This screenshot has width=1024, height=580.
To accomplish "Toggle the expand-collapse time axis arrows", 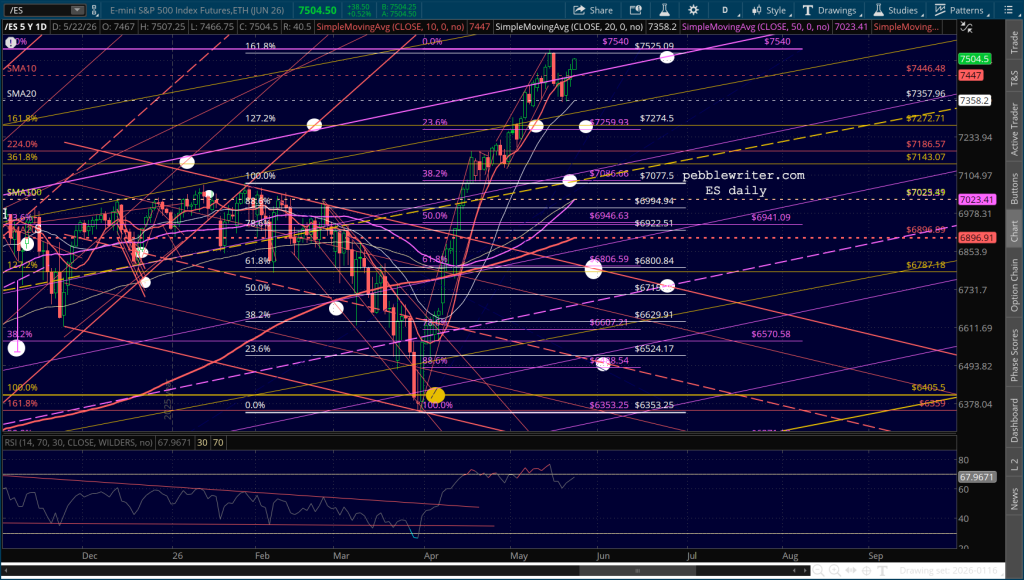I will pyautogui.click(x=851, y=571).
